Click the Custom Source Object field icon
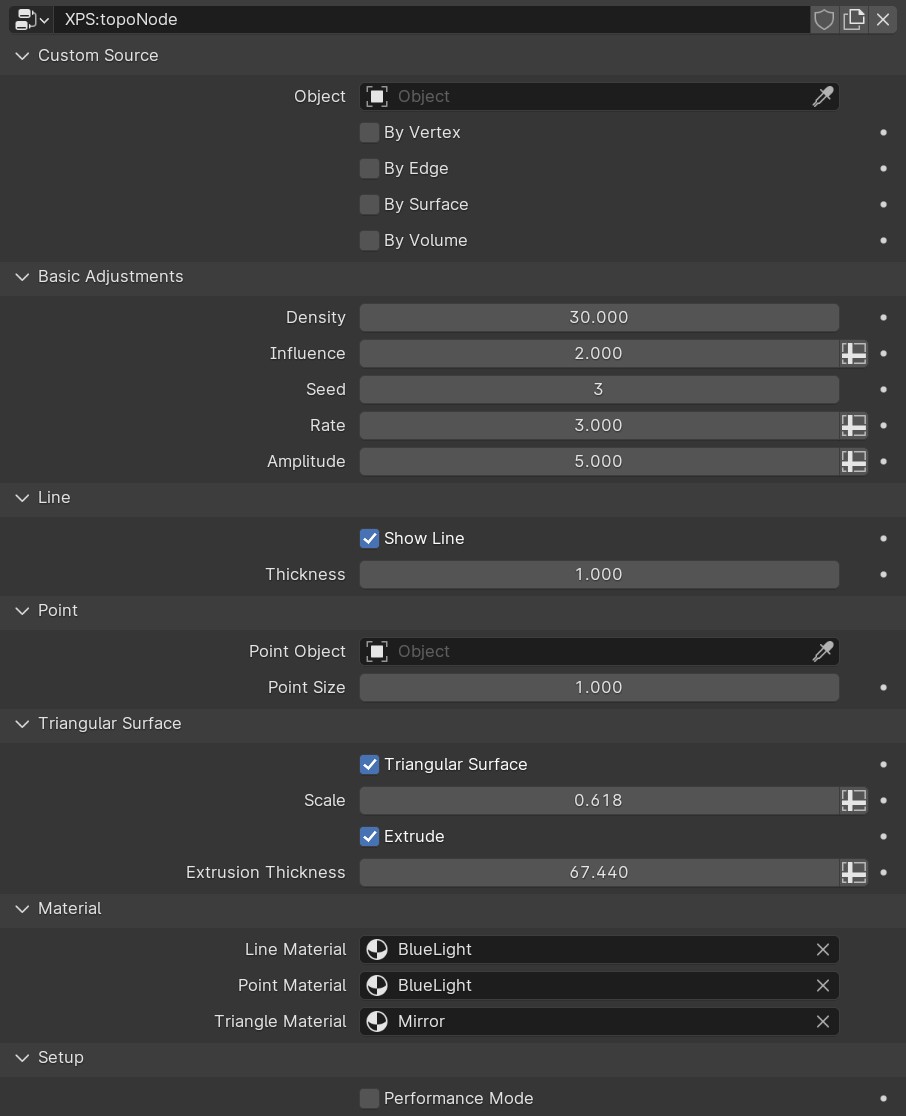Screen dimensions: 906x1116 click(x=376, y=96)
